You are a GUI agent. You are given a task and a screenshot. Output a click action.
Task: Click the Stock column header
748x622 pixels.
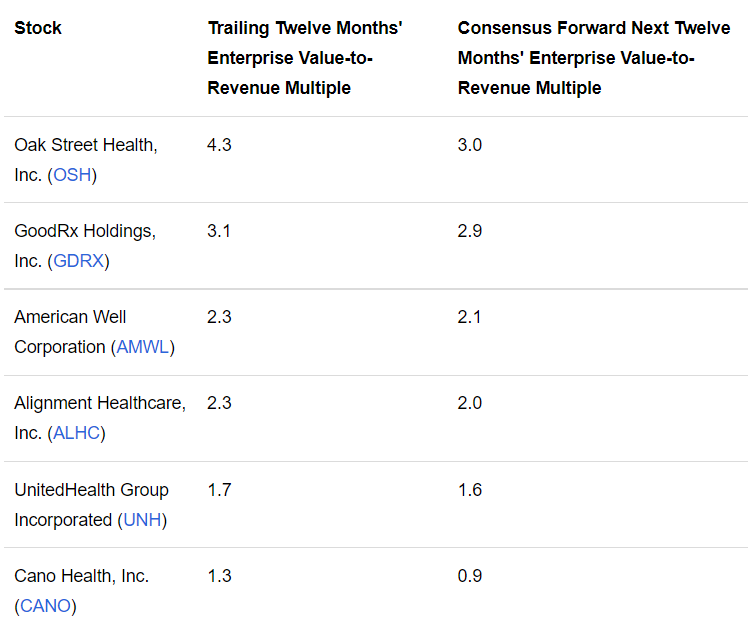click(x=38, y=28)
